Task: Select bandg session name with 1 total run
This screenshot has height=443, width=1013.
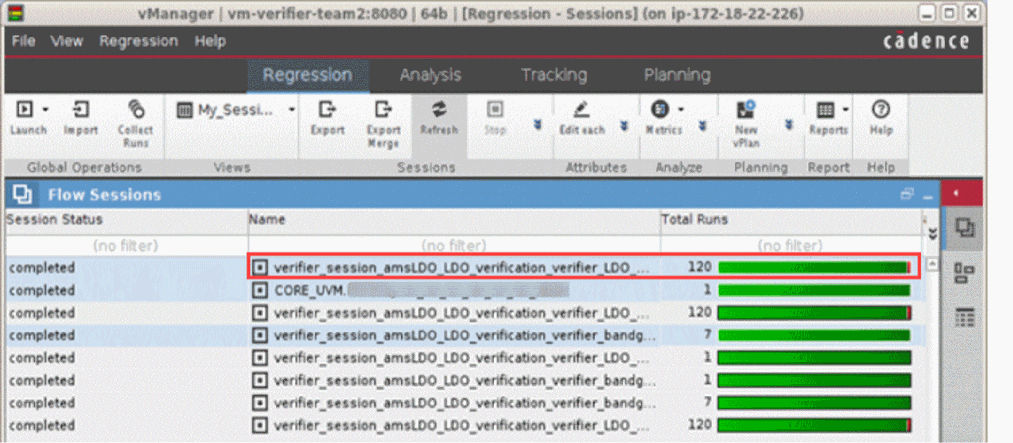Action: [x=465, y=380]
